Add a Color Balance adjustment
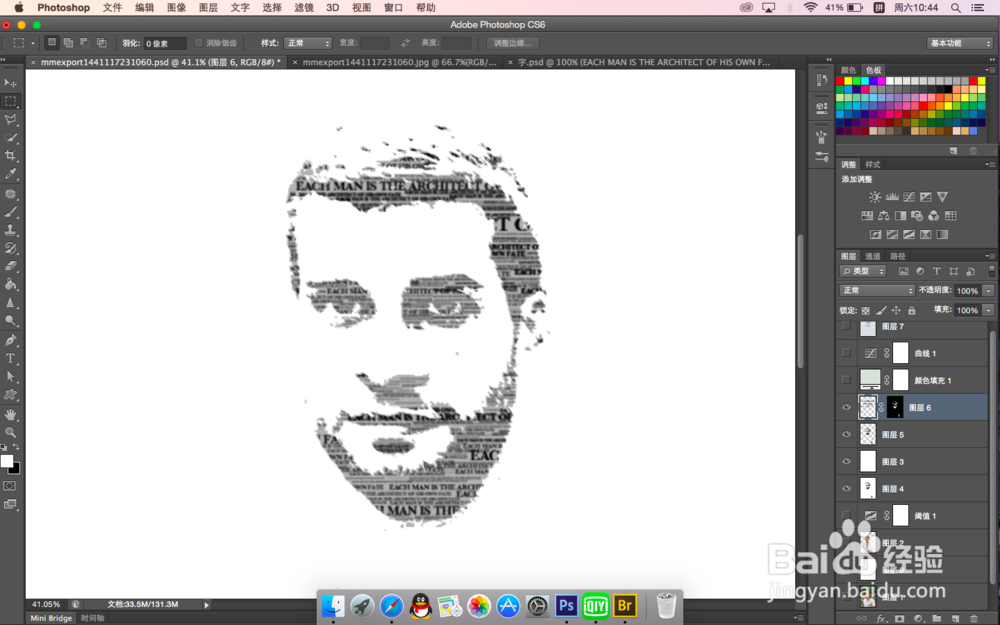The height and width of the screenshot is (625, 1000). click(x=884, y=216)
